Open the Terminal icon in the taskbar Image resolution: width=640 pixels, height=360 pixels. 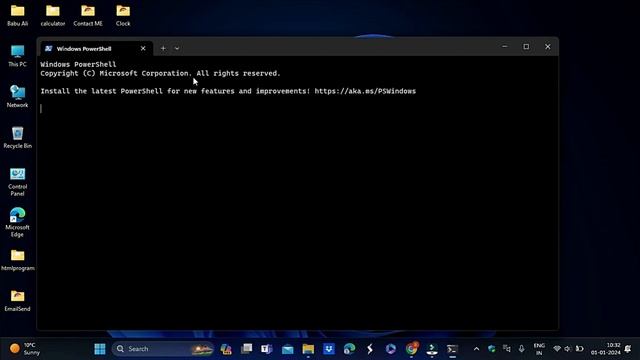[x=452, y=349]
